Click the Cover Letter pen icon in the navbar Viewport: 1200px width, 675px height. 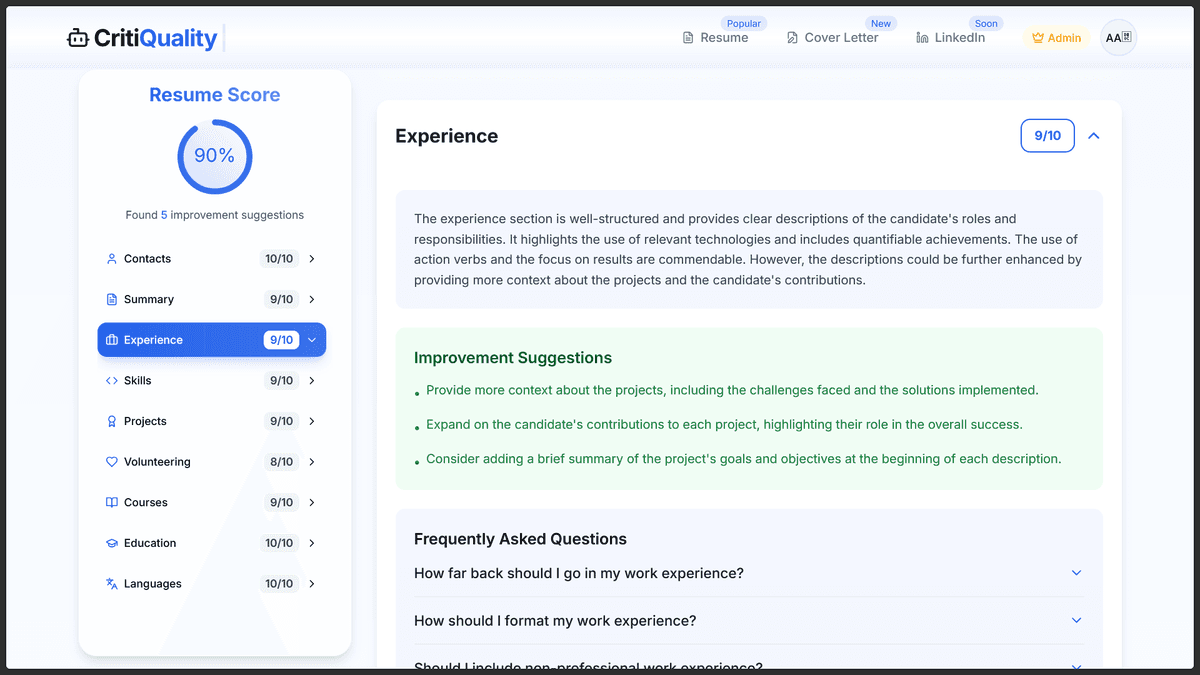[x=792, y=38]
